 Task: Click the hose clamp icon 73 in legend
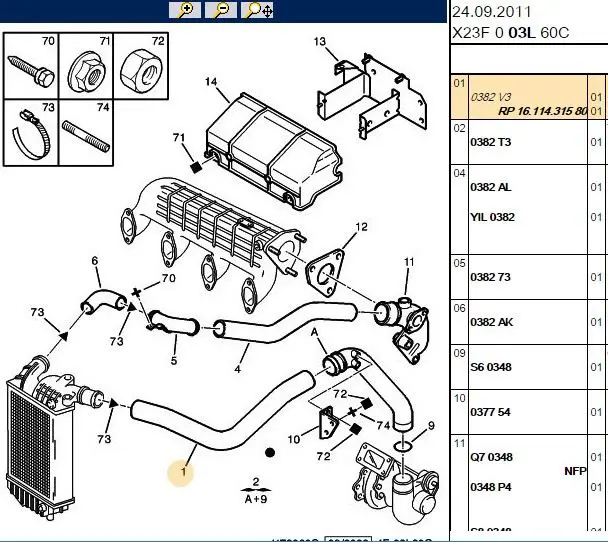pyautogui.click(x=32, y=134)
